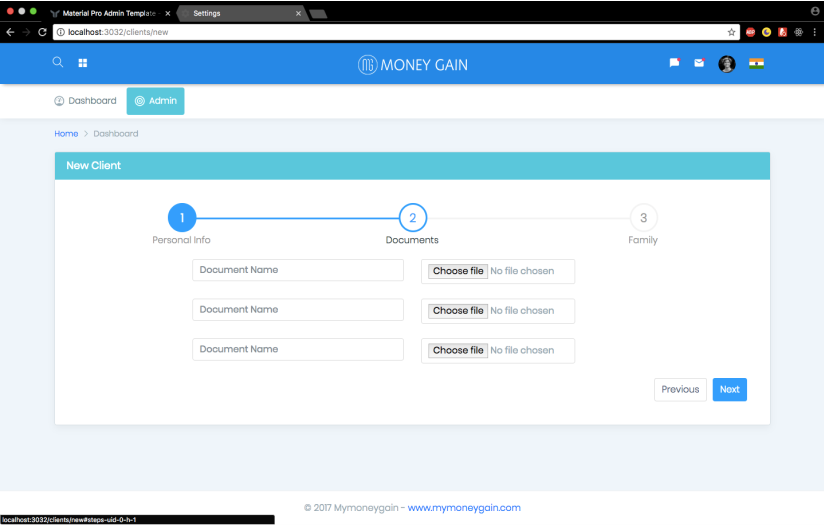825x525 pixels.
Task: Open the user profile avatar
Action: tap(727, 64)
